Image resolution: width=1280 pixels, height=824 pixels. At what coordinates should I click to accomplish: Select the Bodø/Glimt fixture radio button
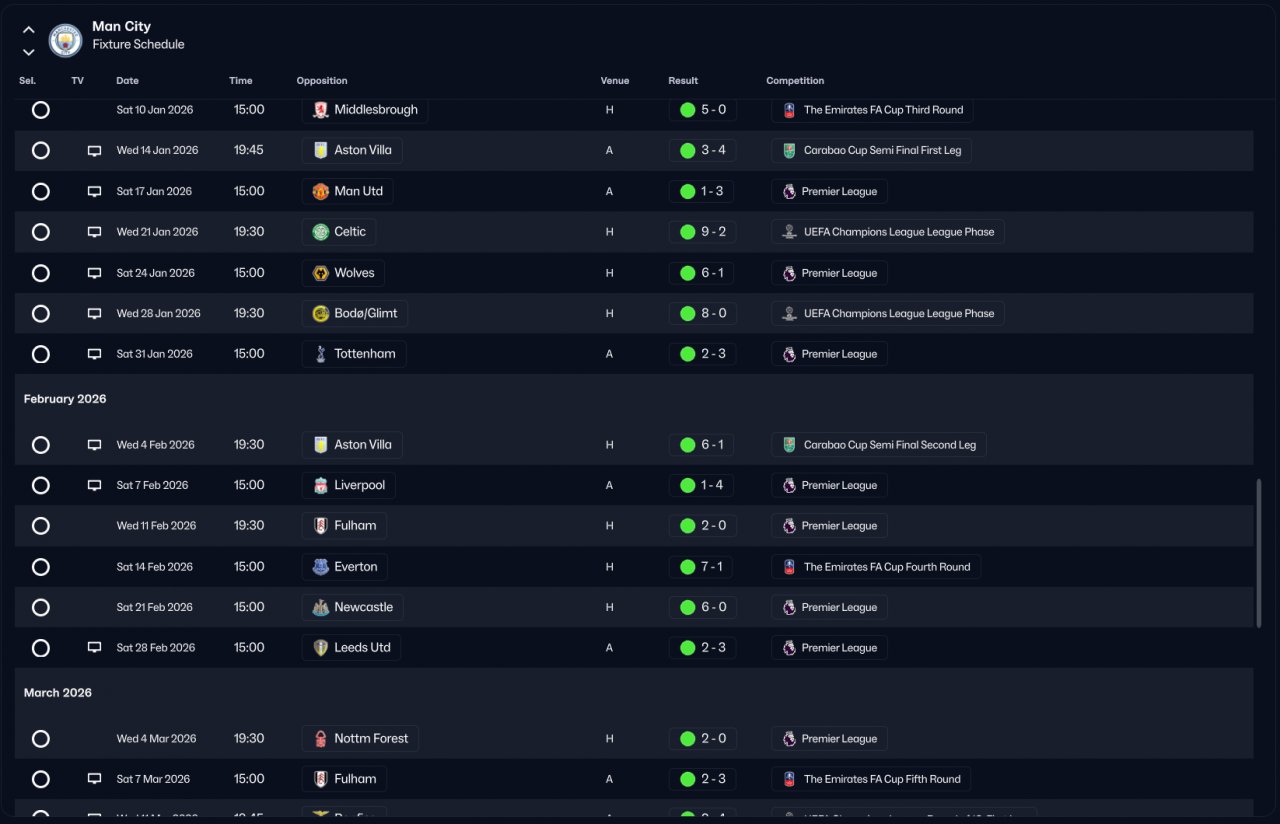coord(41,313)
